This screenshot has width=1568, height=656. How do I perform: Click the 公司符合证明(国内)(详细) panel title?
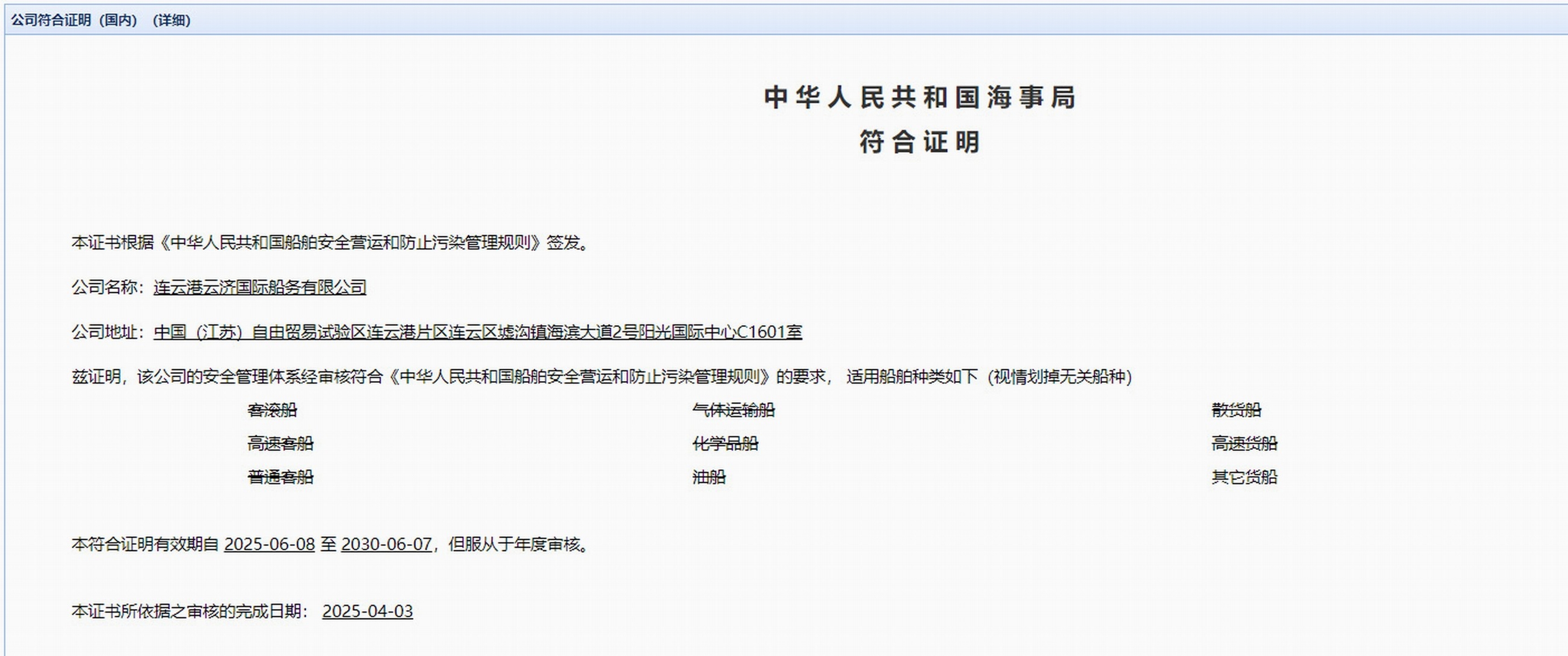100,20
